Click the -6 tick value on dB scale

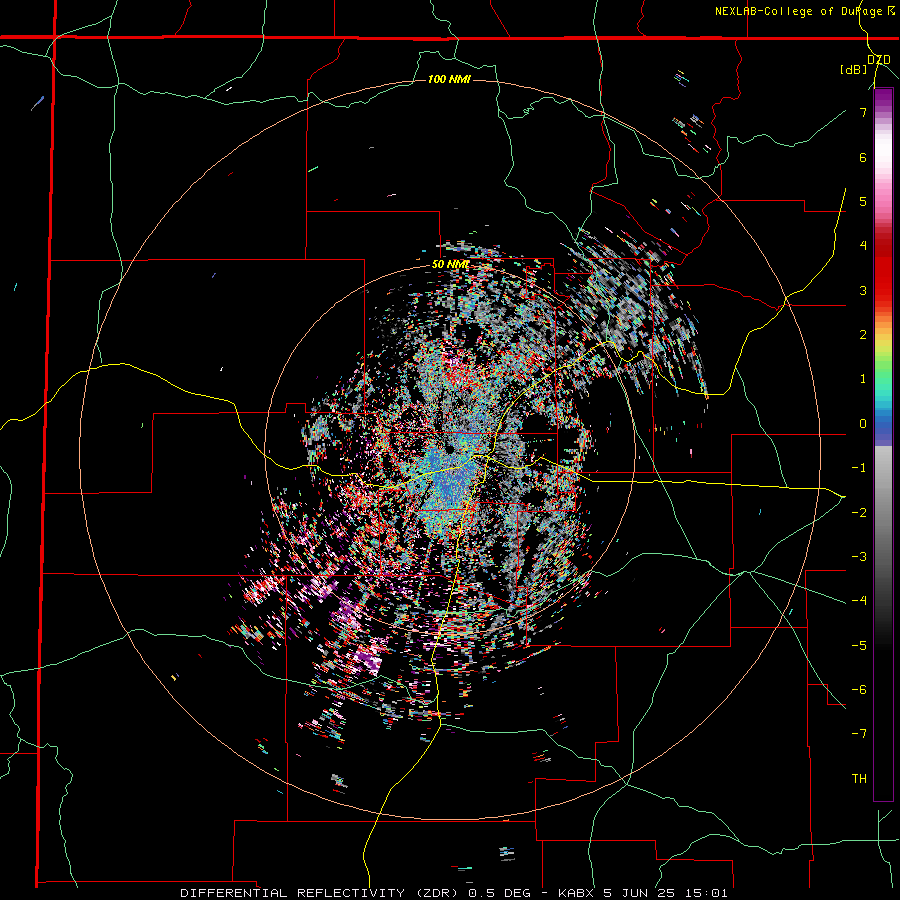pos(859,689)
